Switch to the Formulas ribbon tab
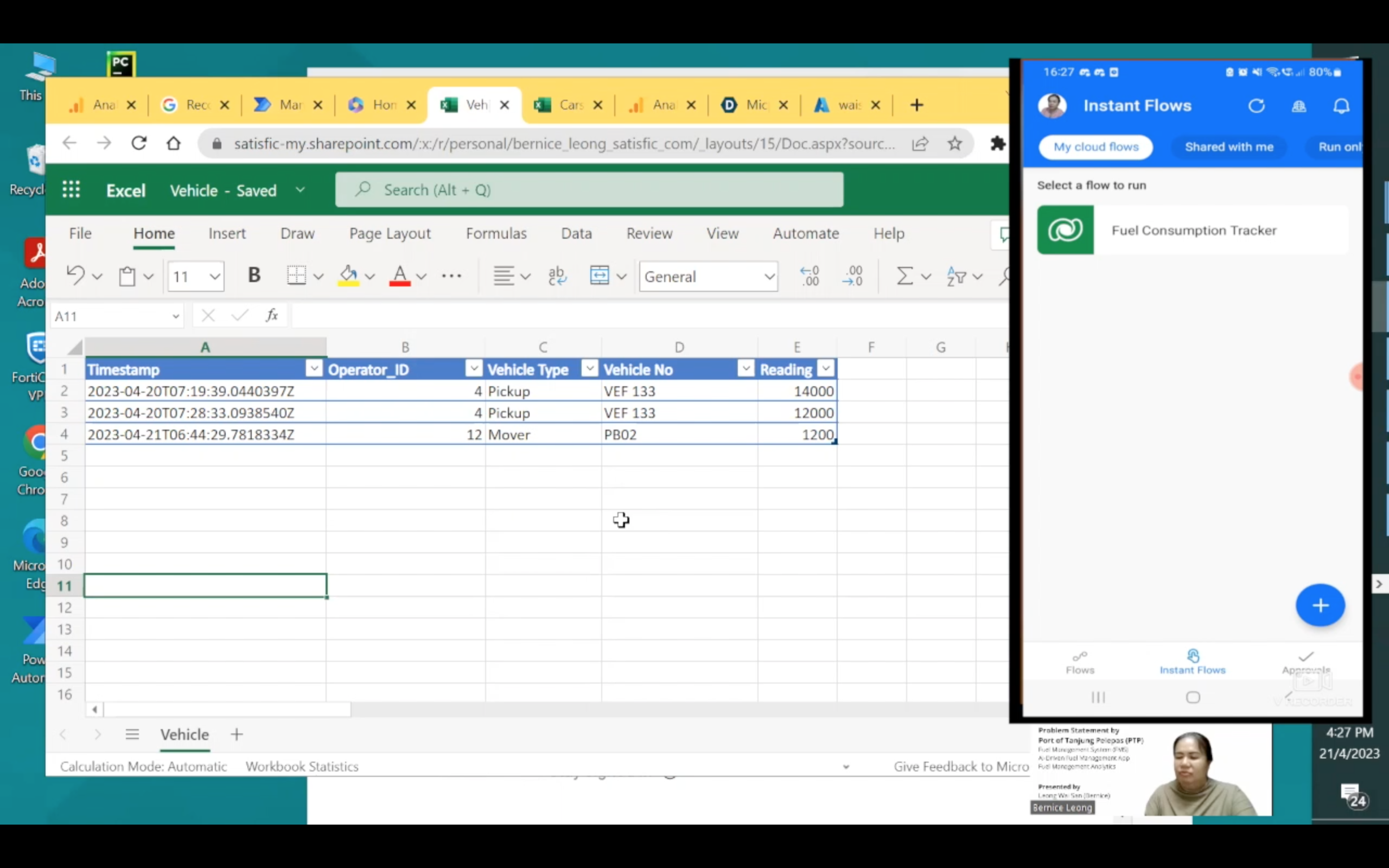The width and height of the screenshot is (1389, 868). pos(496,233)
